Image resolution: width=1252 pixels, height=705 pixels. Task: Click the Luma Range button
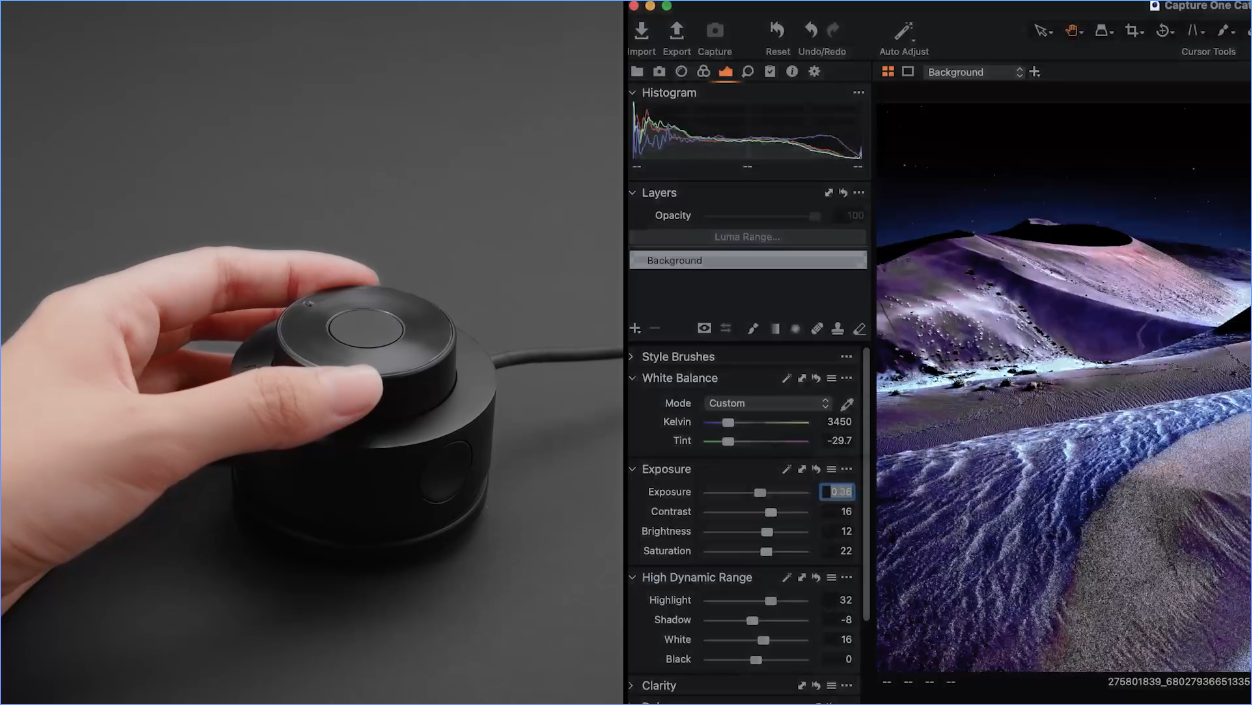747,237
